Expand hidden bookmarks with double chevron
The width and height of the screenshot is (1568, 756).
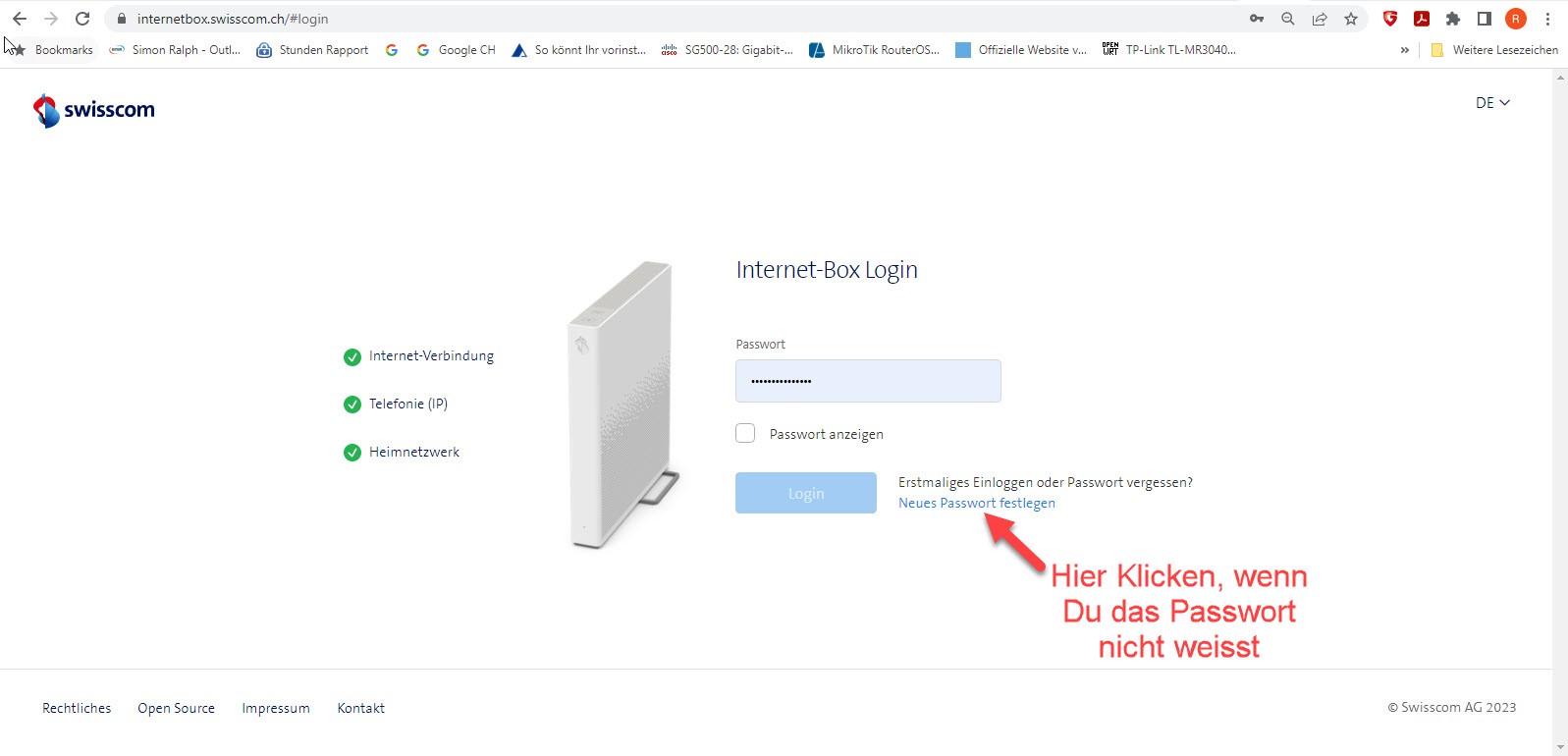tap(1405, 50)
